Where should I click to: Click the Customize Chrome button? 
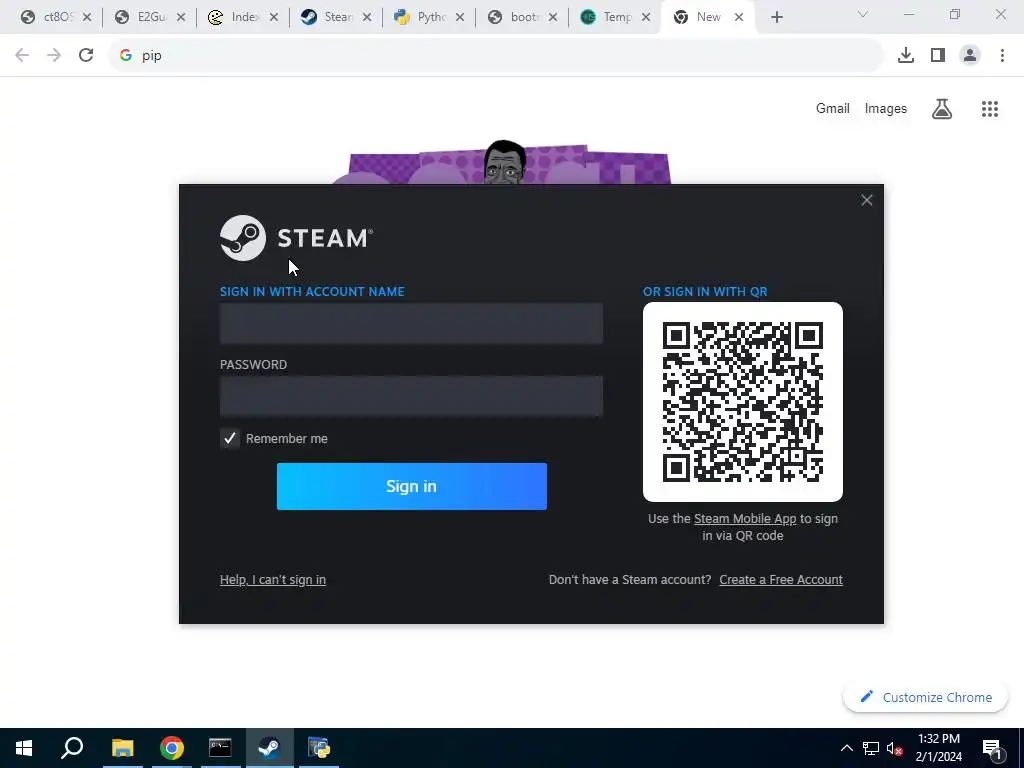tap(925, 697)
